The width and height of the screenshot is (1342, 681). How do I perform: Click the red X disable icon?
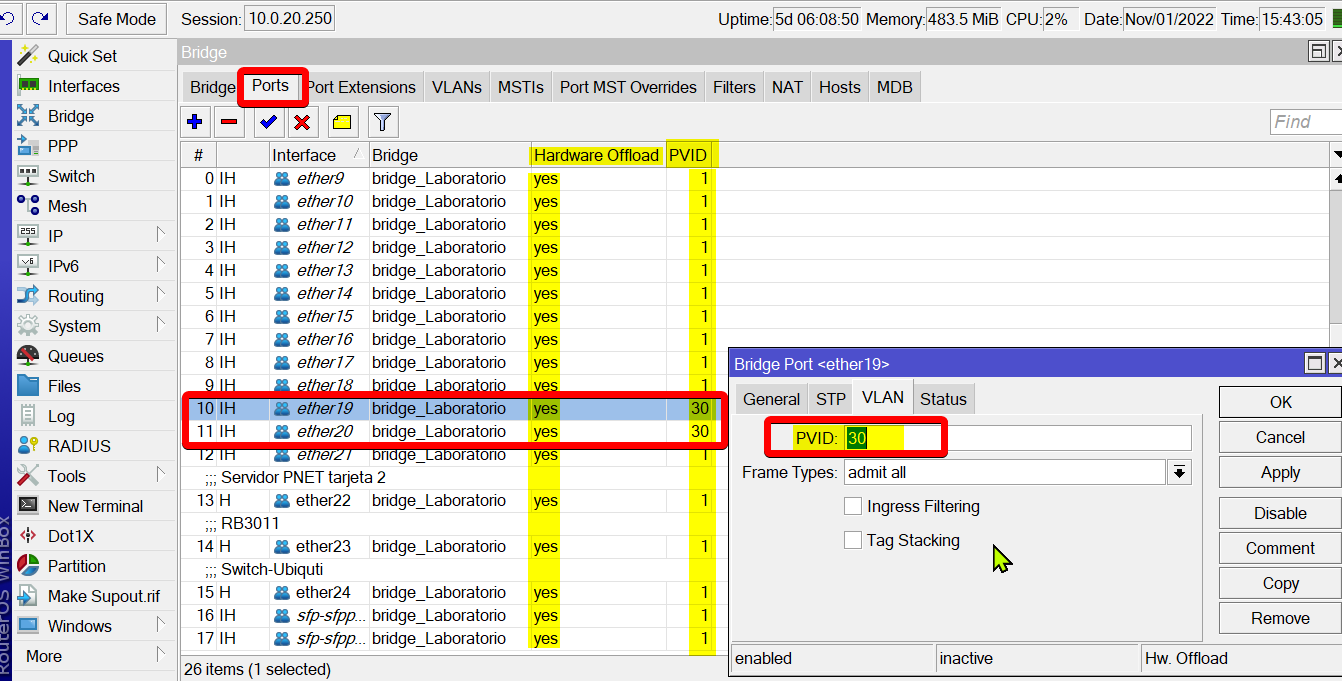302,122
